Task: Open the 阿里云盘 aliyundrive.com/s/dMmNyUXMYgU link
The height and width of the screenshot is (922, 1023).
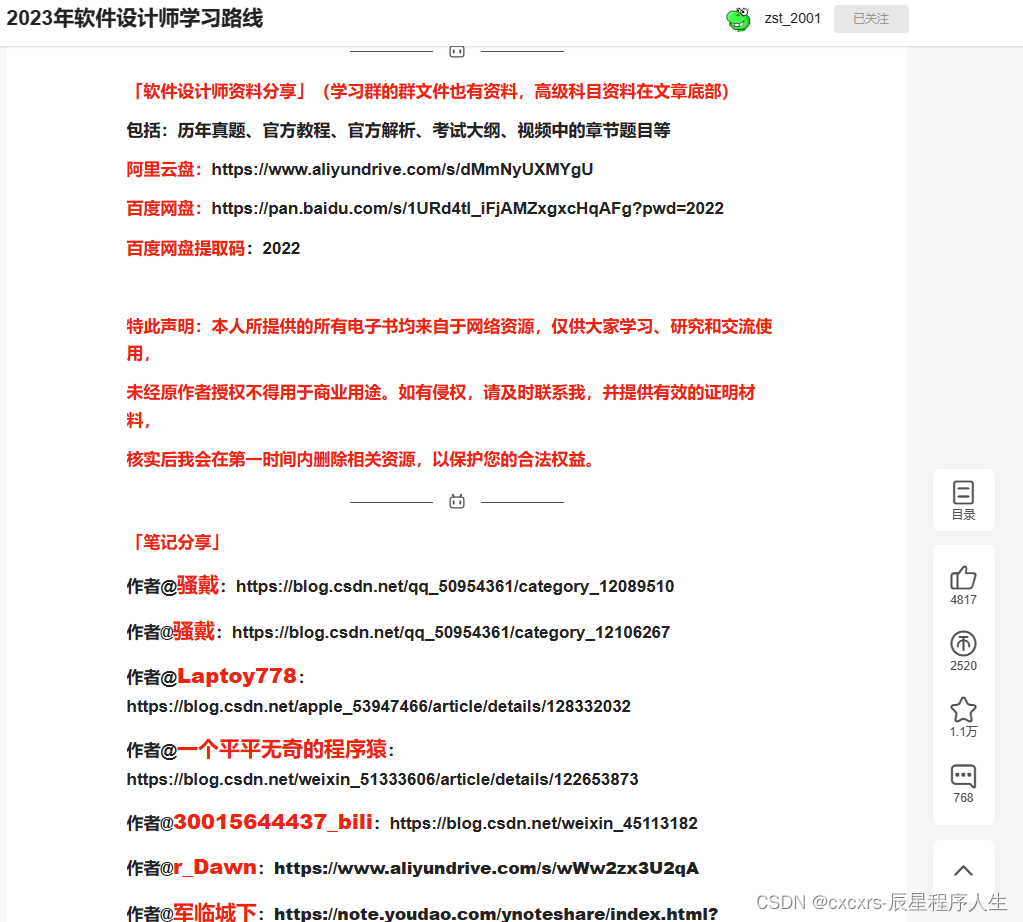Action: click(402, 170)
